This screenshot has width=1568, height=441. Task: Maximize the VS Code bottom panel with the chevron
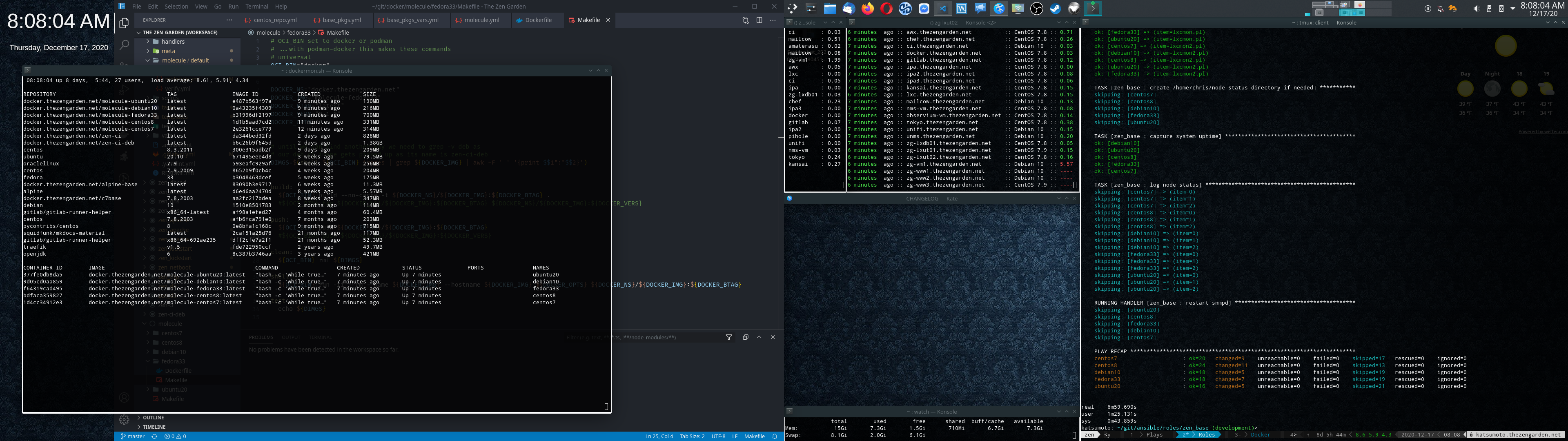tap(759, 337)
